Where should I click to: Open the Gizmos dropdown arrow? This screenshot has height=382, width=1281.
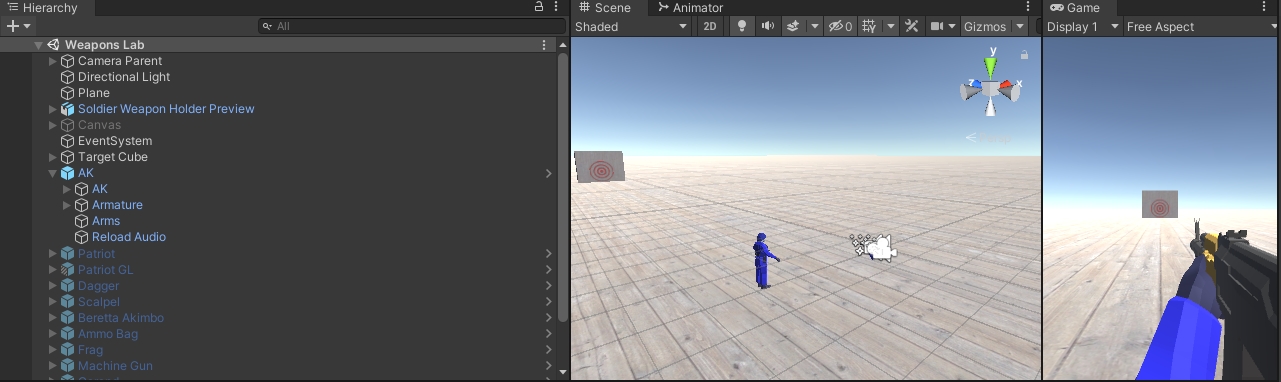click(1020, 27)
